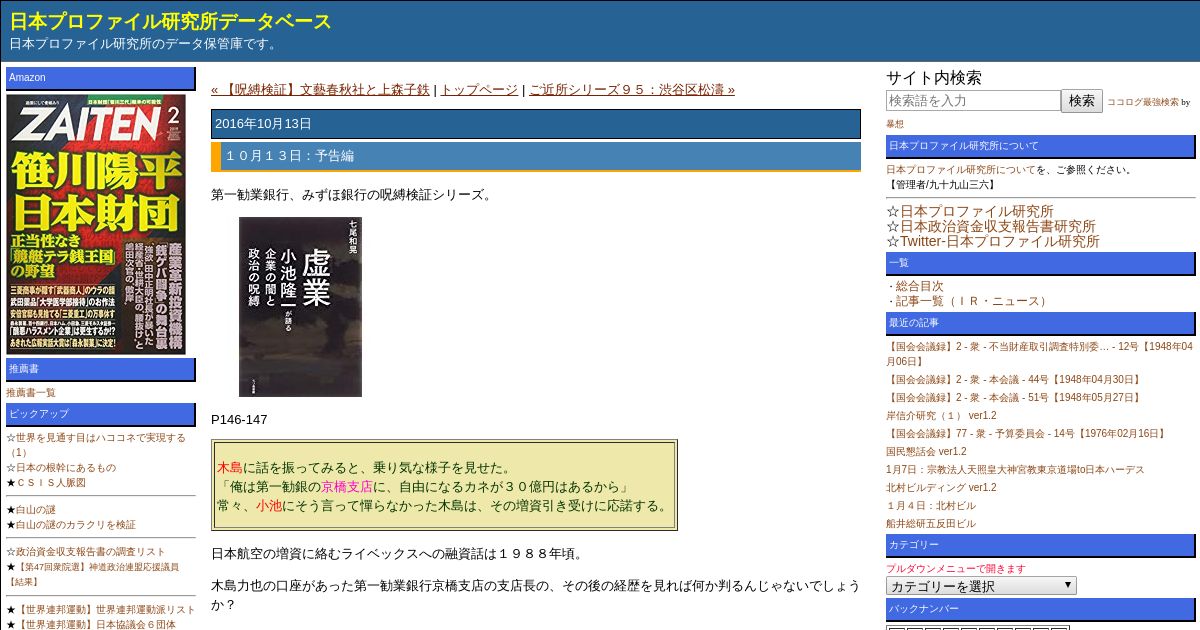Viewport: 1200px width, 630px height.
Task: Expand the カテゴリーを選択 dropdown
Action: click(x=981, y=586)
